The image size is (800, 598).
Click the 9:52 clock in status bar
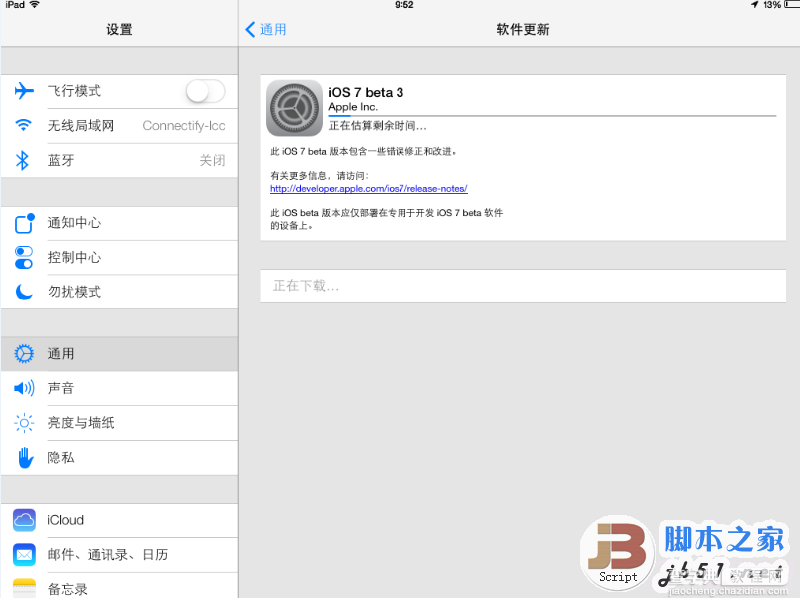tap(404, 5)
